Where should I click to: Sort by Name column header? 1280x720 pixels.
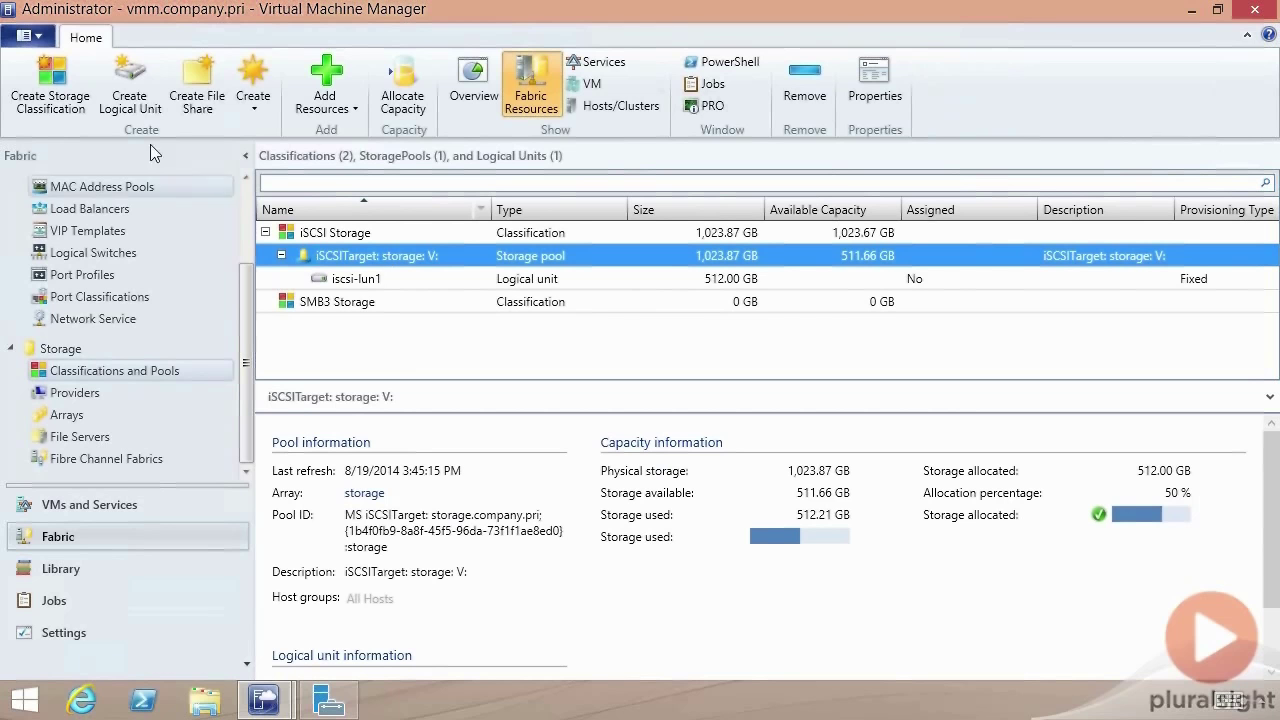point(365,210)
